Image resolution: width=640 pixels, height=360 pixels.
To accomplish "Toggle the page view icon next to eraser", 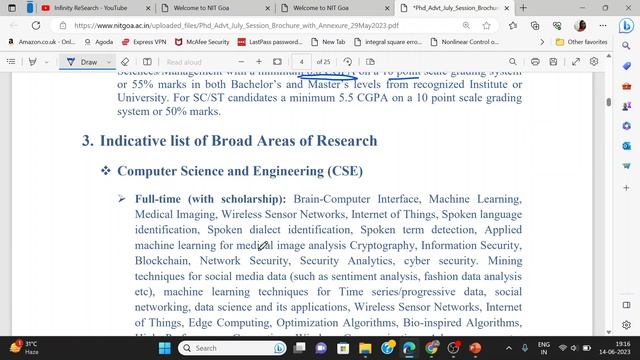I will 147,62.
